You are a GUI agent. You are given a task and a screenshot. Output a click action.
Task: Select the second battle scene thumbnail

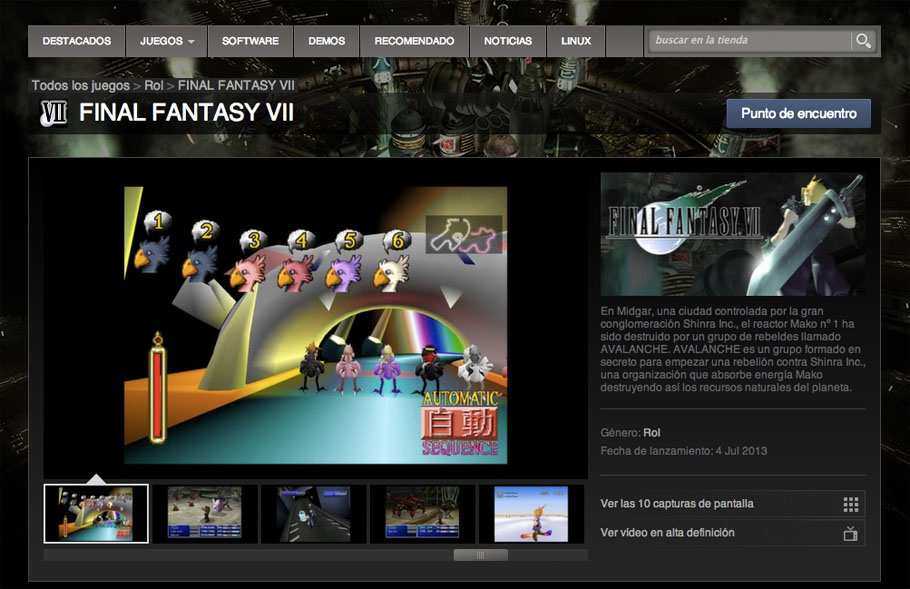coord(204,514)
